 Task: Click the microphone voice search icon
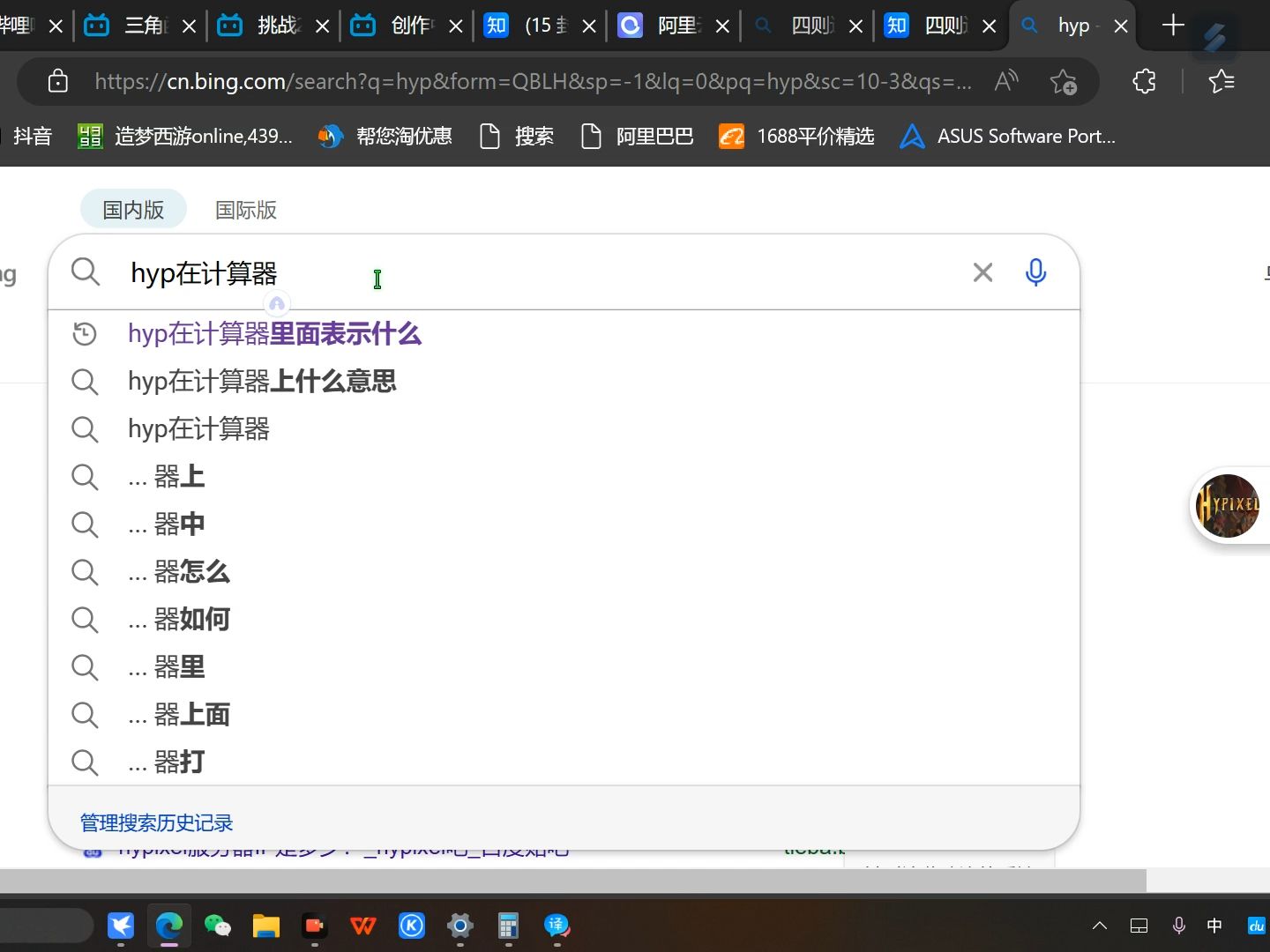coord(1035,272)
